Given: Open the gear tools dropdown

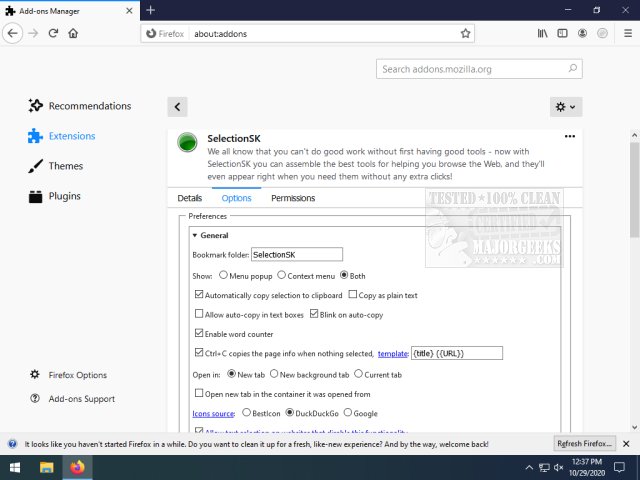Looking at the screenshot, I should click(x=566, y=107).
